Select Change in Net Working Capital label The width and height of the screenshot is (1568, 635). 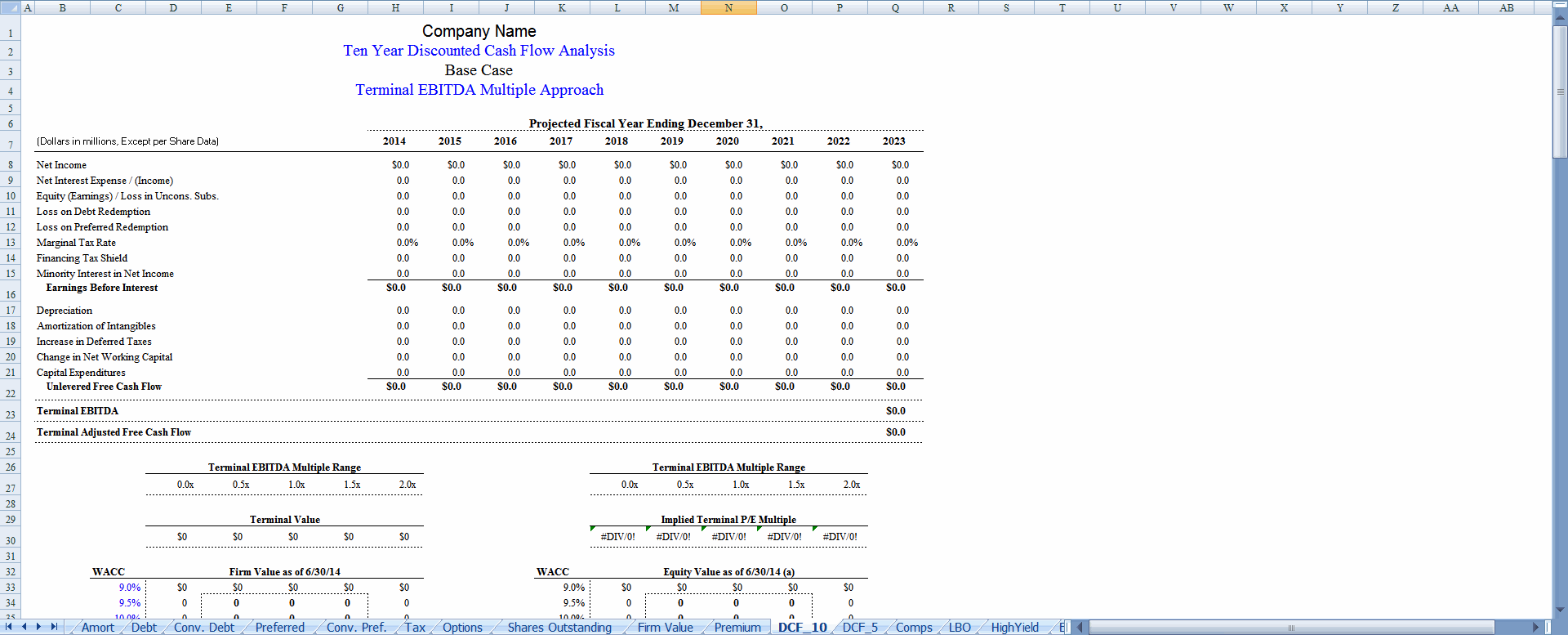click(x=105, y=357)
